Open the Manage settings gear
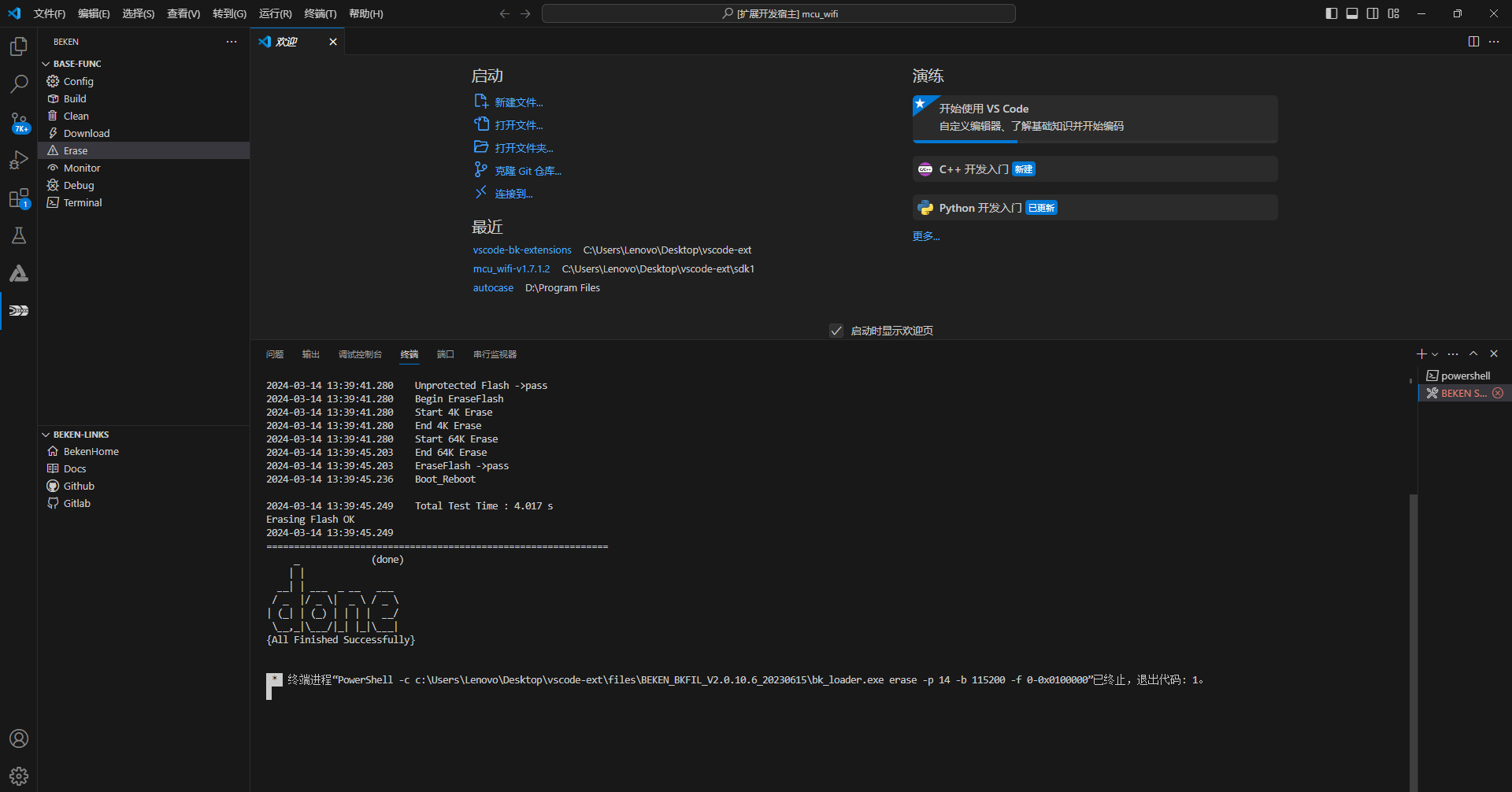Screen dimensions: 1512x792 click(19, 776)
